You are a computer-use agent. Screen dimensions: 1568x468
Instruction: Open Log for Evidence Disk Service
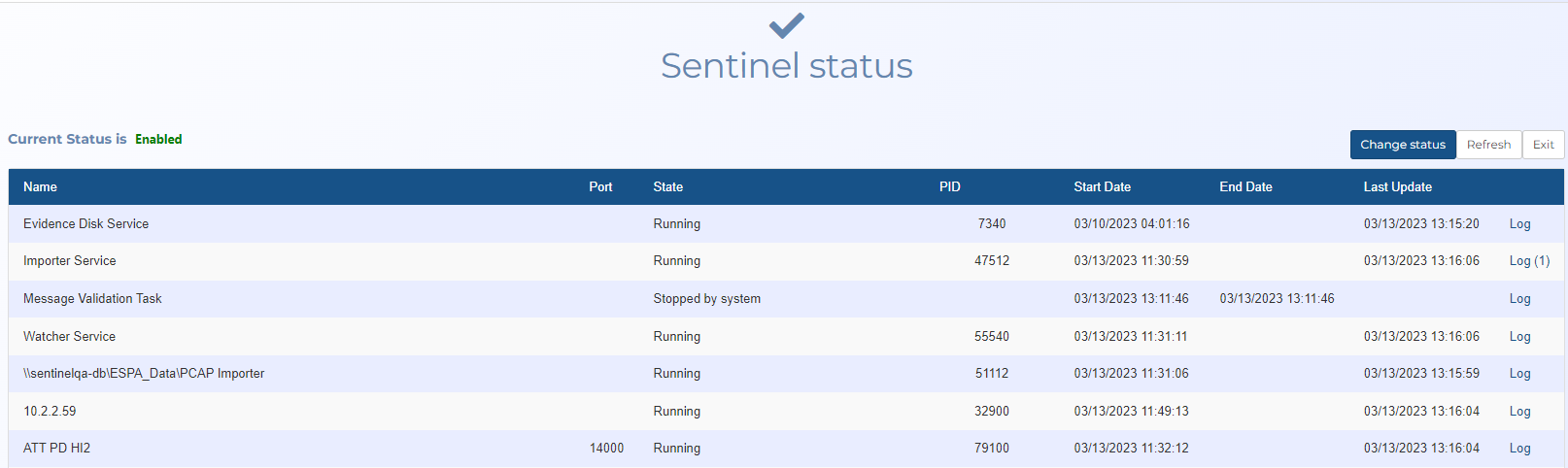click(x=1519, y=224)
